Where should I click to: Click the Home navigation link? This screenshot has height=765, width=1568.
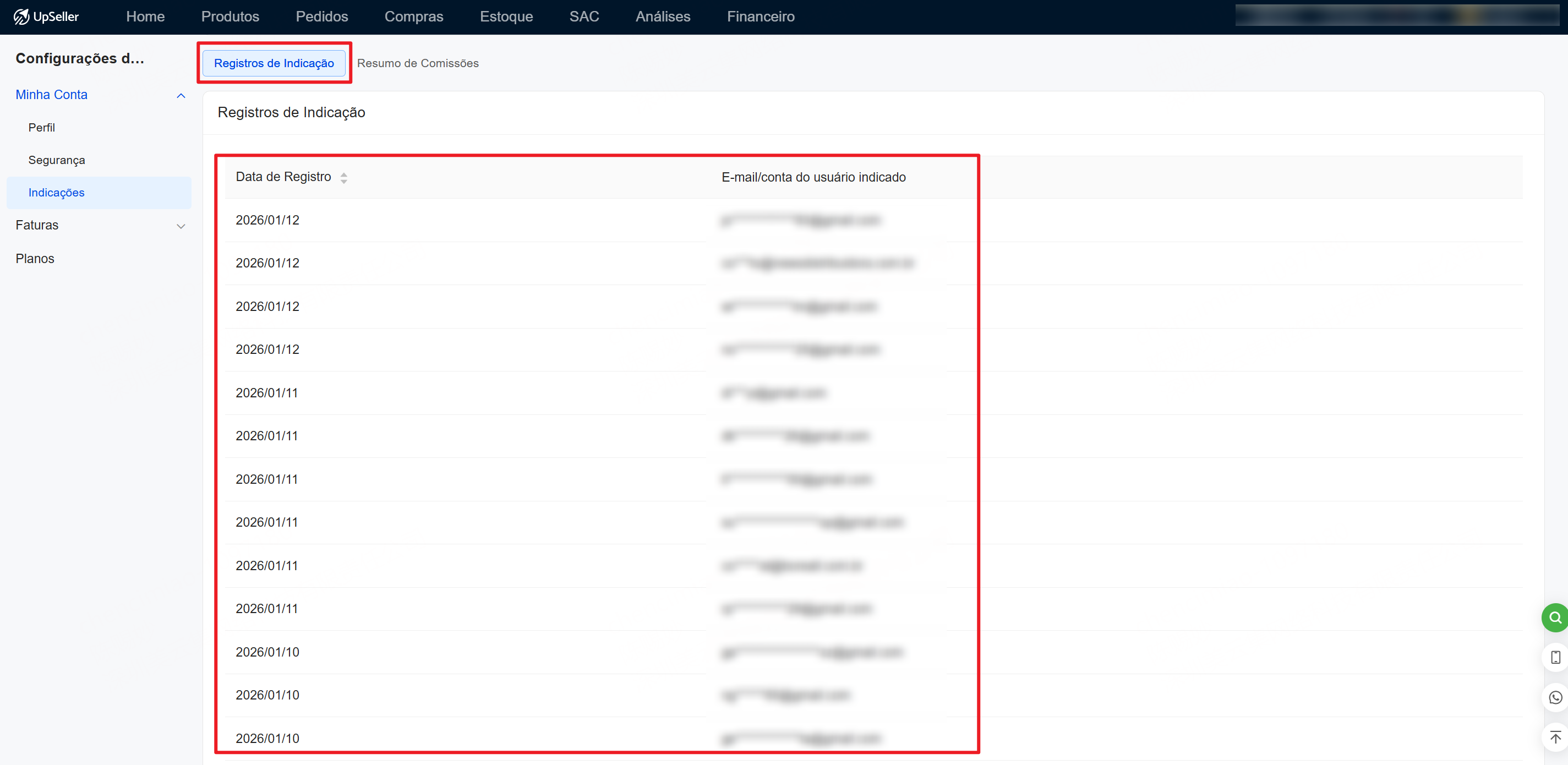coord(145,17)
